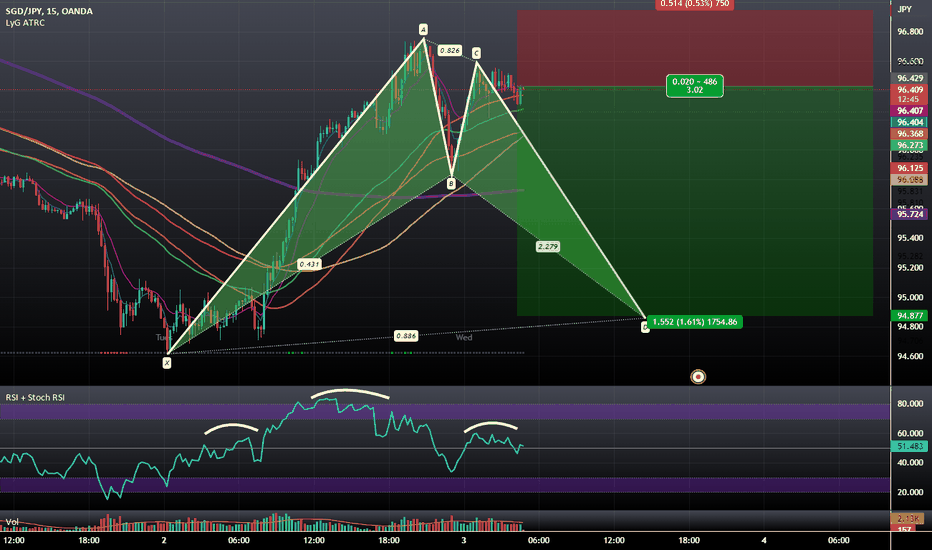Click the 0.886 ratio label
Image resolution: width=932 pixels, height=550 pixels.
point(406,336)
